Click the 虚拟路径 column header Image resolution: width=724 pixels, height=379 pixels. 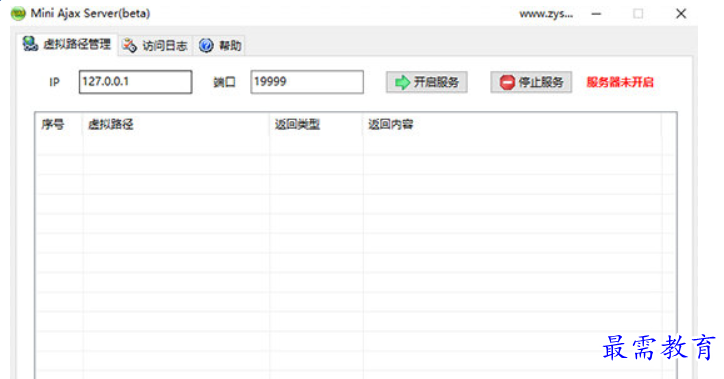[176, 124]
